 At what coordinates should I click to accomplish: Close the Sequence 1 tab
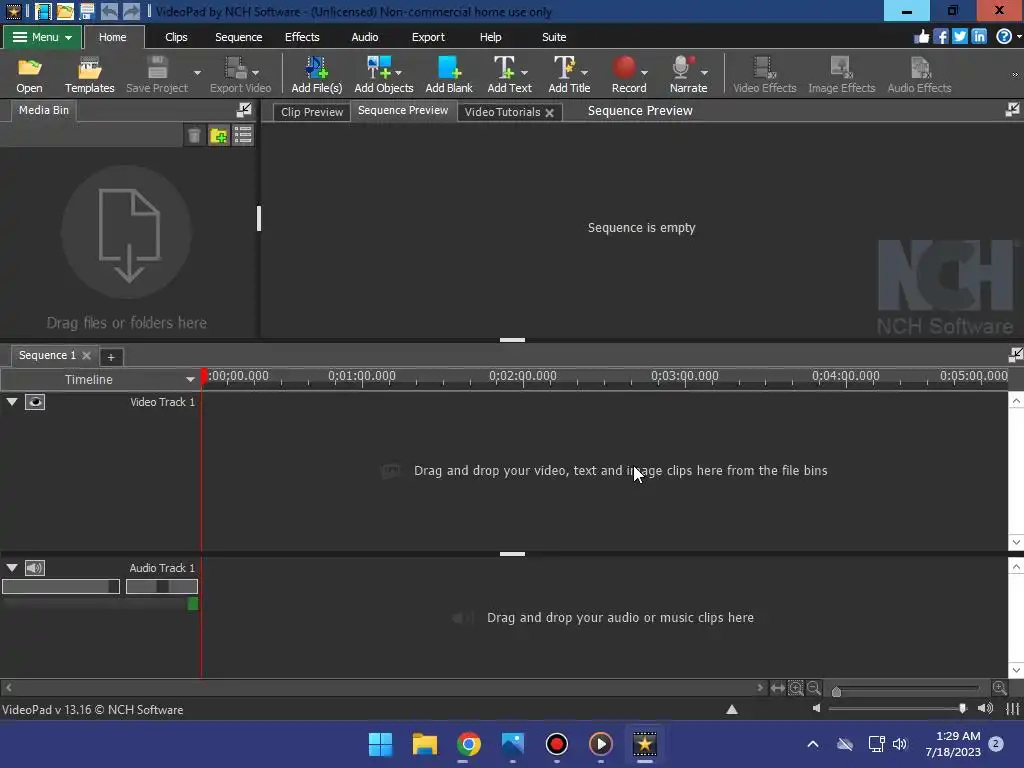[86, 355]
